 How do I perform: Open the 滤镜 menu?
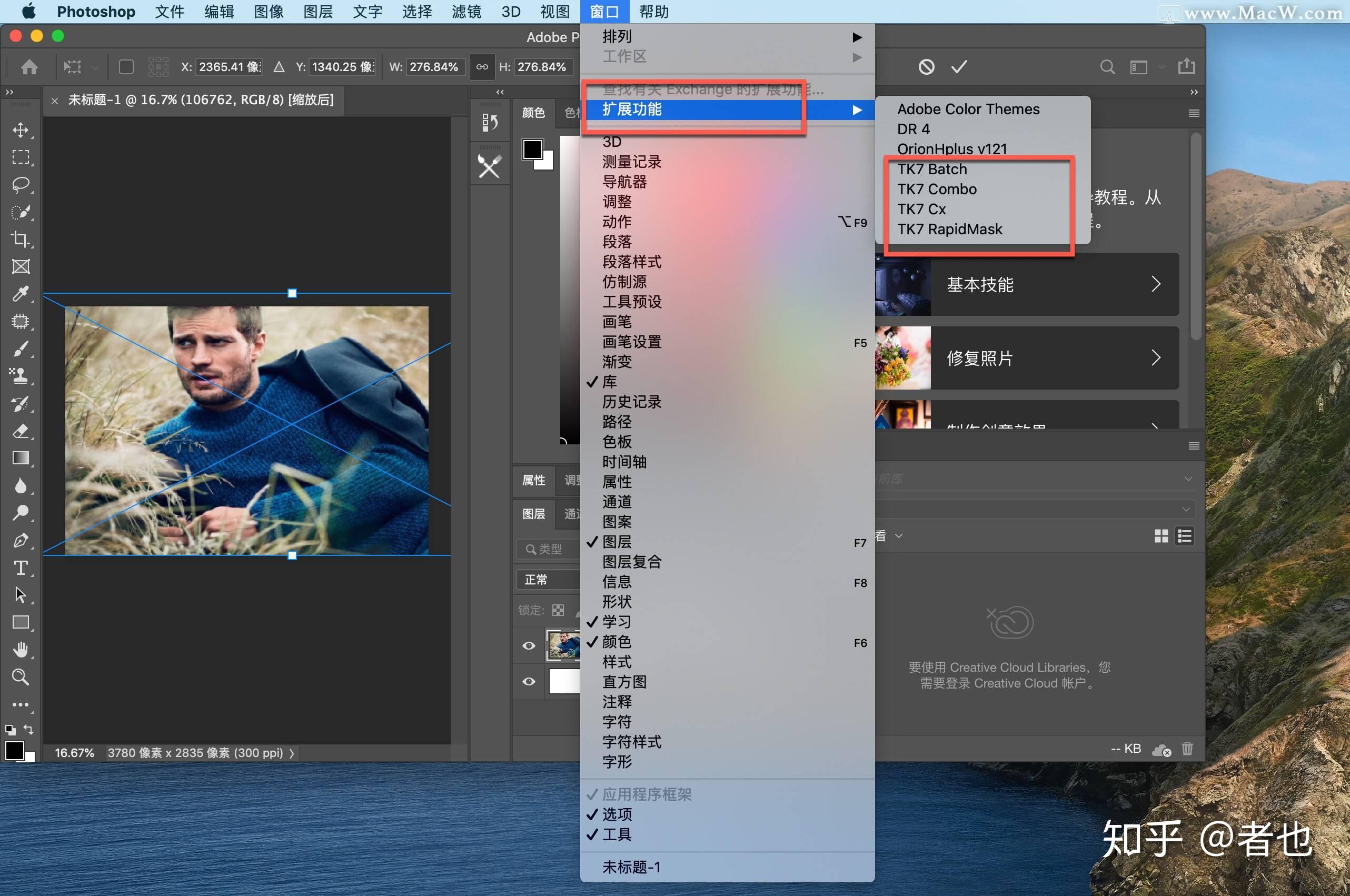click(x=466, y=12)
